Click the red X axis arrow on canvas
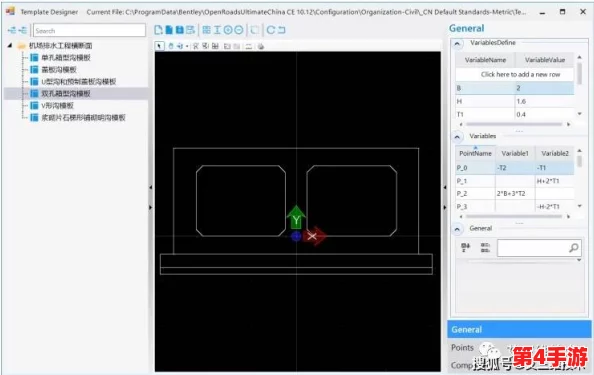The image size is (594, 375). click(314, 236)
